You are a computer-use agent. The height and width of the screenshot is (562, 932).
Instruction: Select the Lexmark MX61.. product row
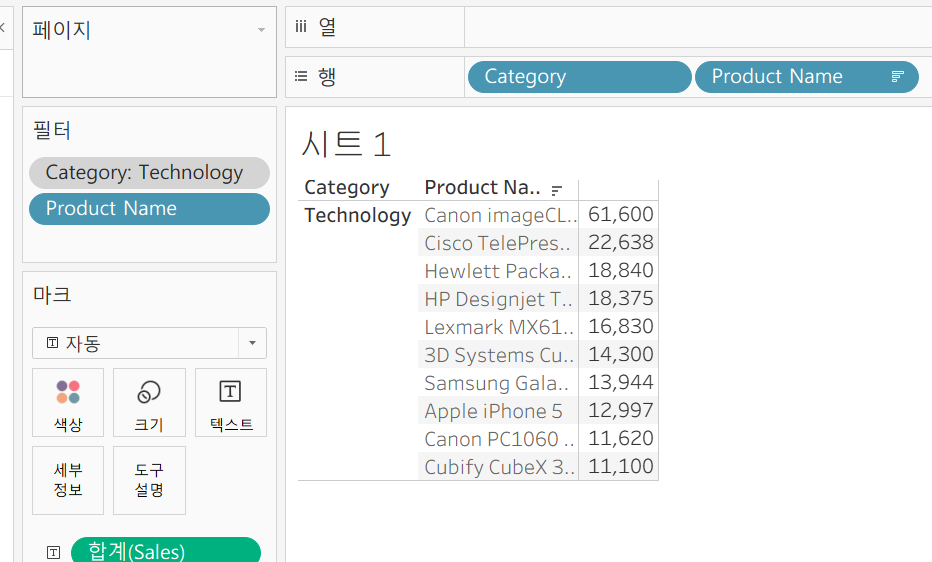pyautogui.click(x=498, y=326)
